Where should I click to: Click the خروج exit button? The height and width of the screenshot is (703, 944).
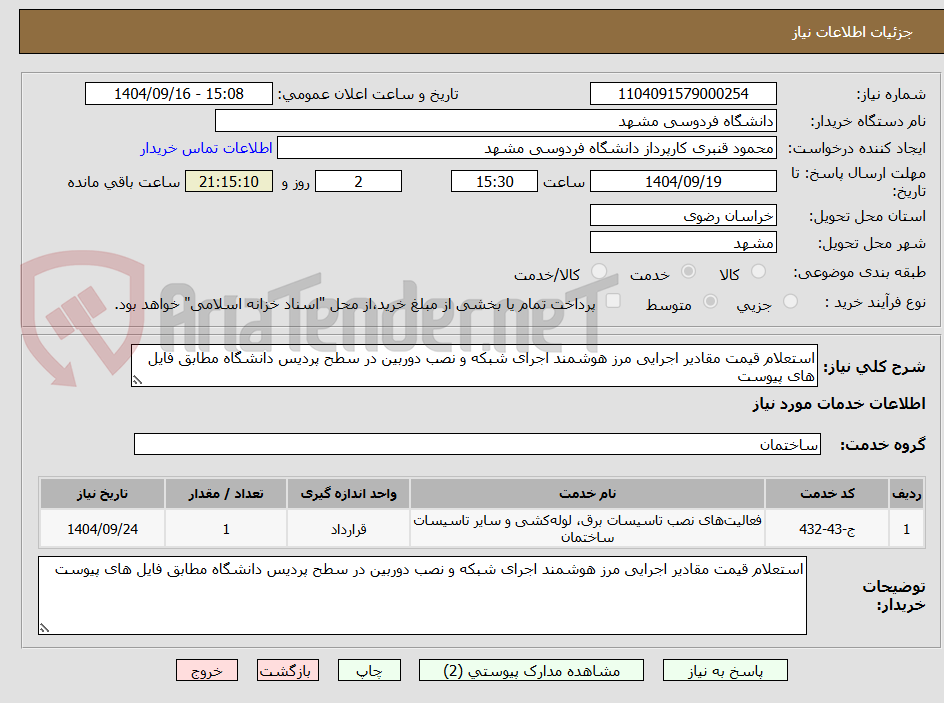pos(207,670)
